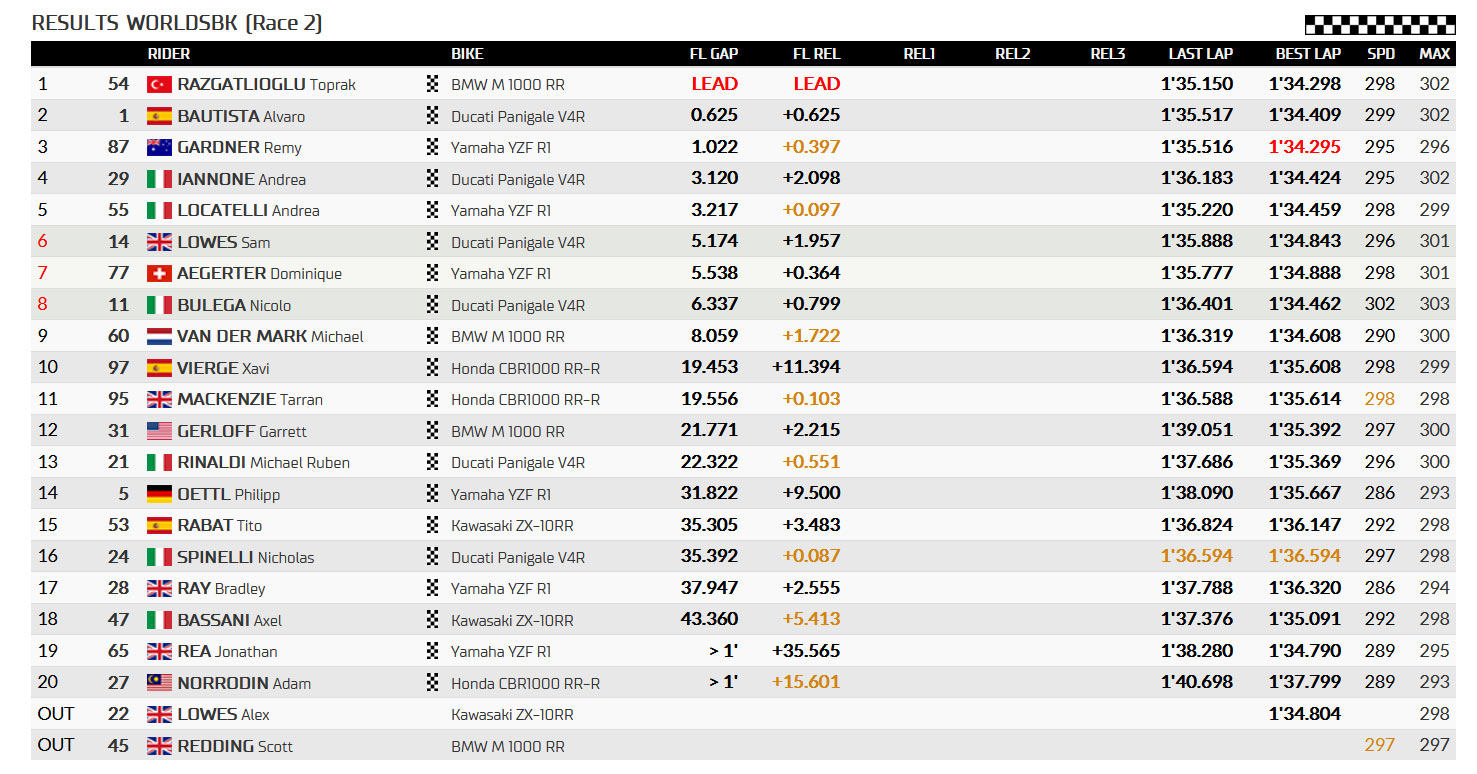The height and width of the screenshot is (774, 1477).
Task: Click the chequered flag icon in Razgatlioglu's row
Action: click(433, 84)
